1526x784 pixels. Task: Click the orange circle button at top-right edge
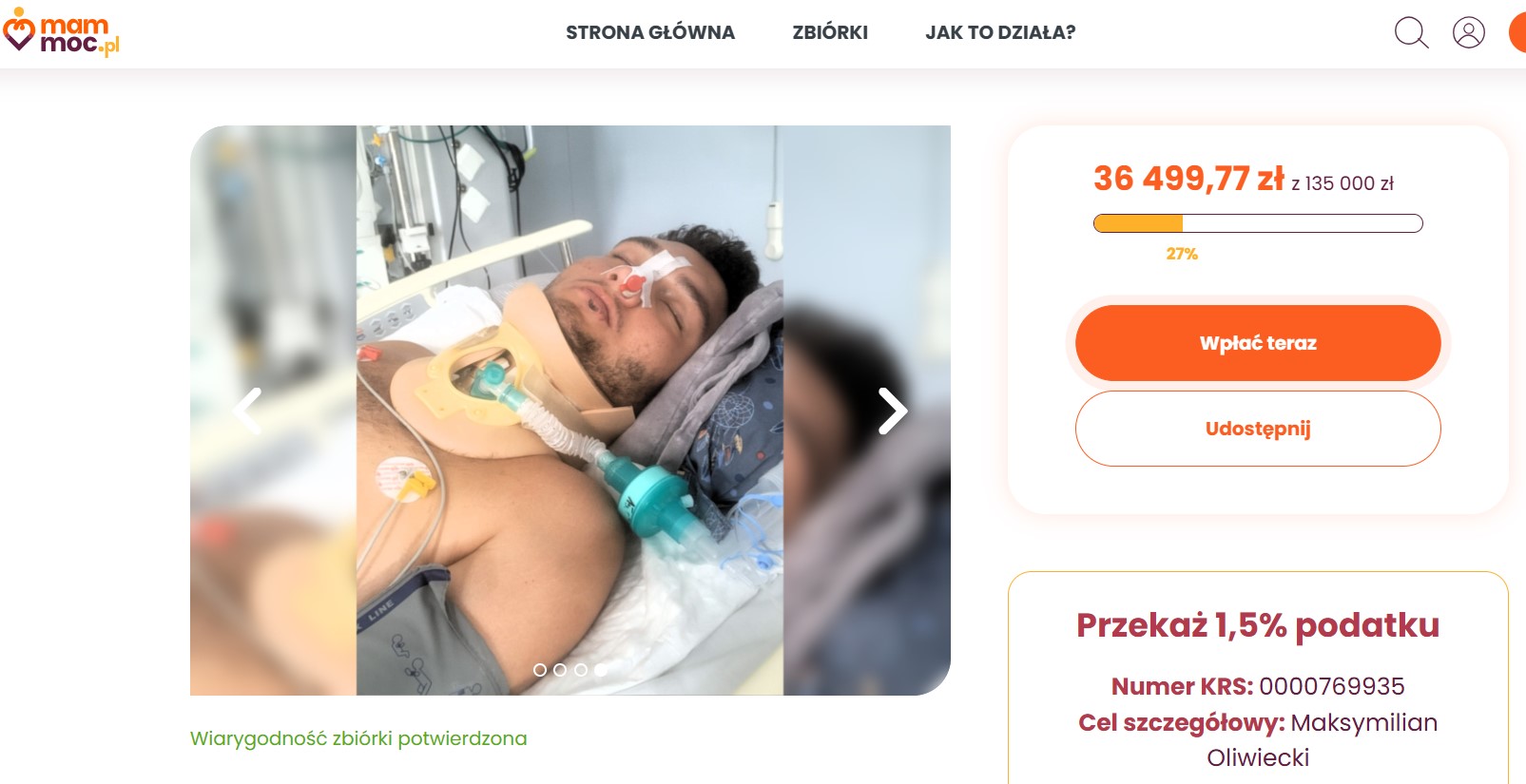(1517, 32)
